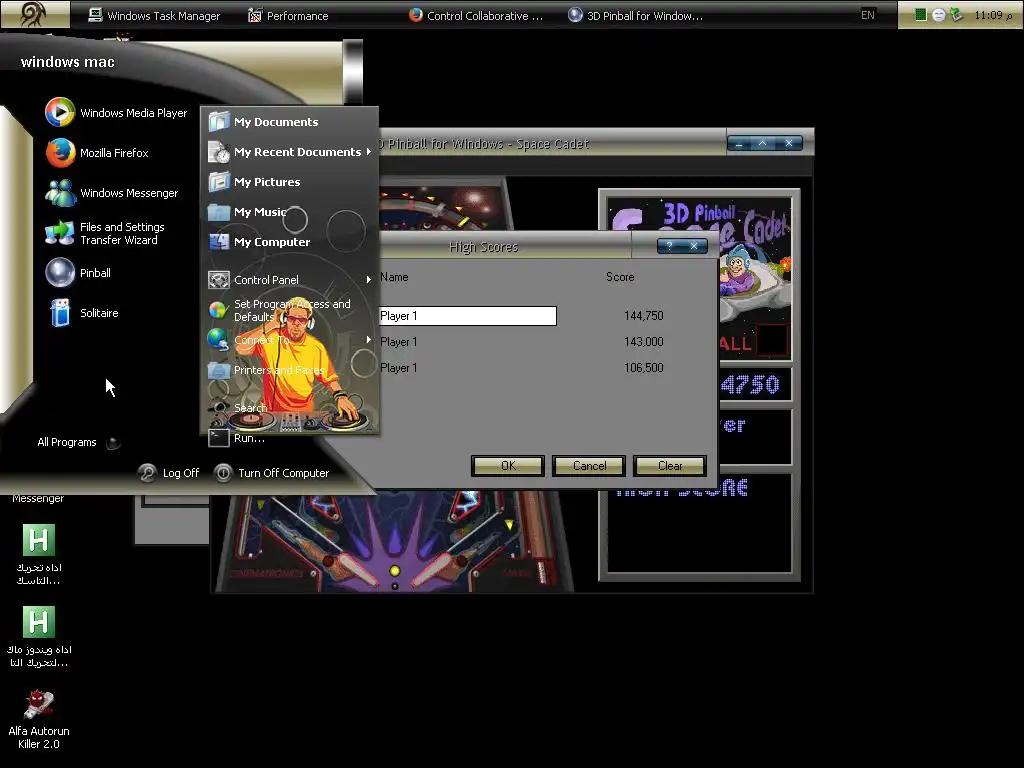Open My Documents folder icon
Image resolution: width=1024 pixels, height=768 pixels.
click(219, 121)
